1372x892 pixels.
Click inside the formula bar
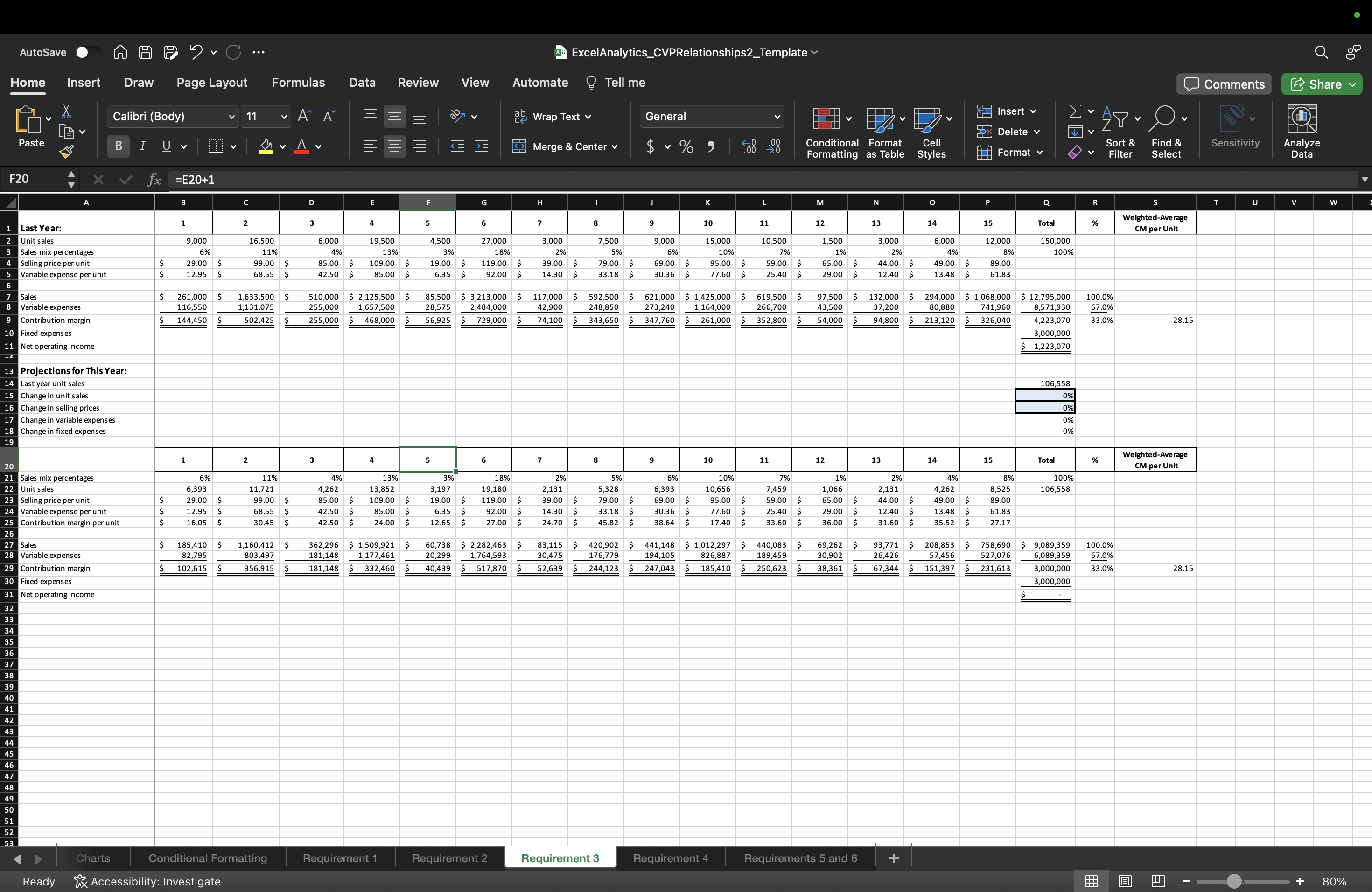(x=404, y=179)
